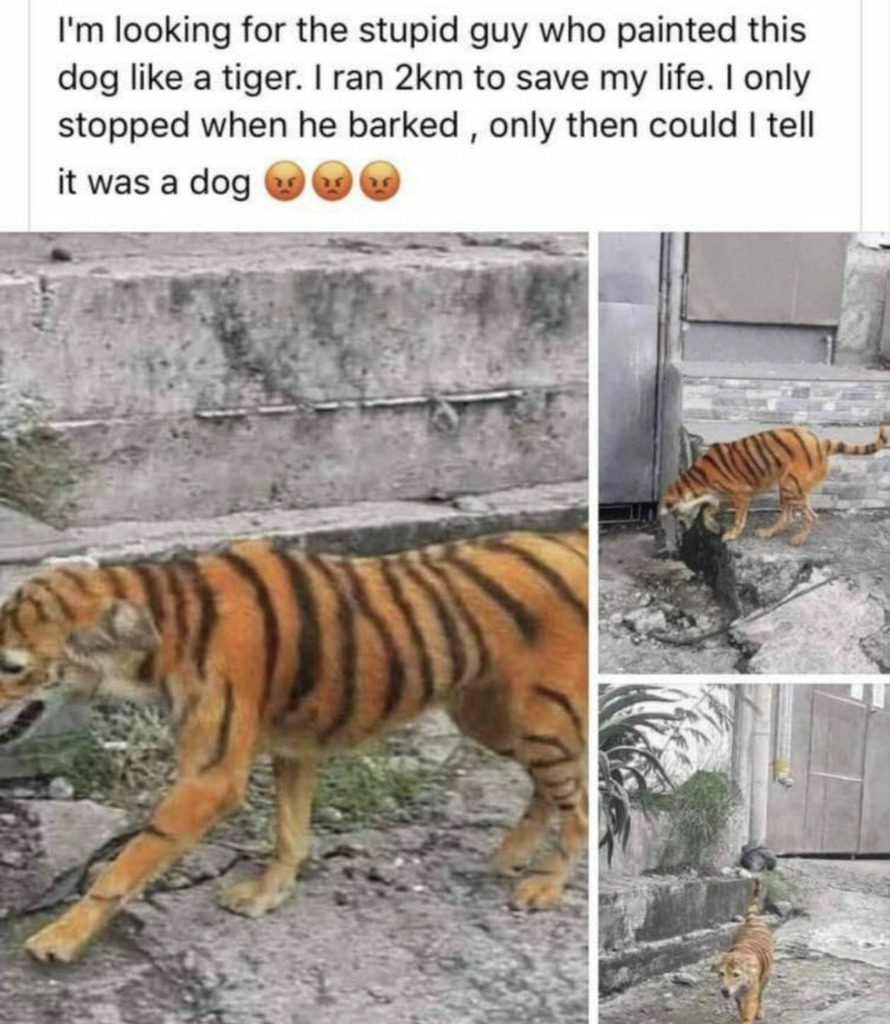Viewport: 890px width, 1024px height.
Task: Click the last angry face emoji
Action: click(x=381, y=180)
